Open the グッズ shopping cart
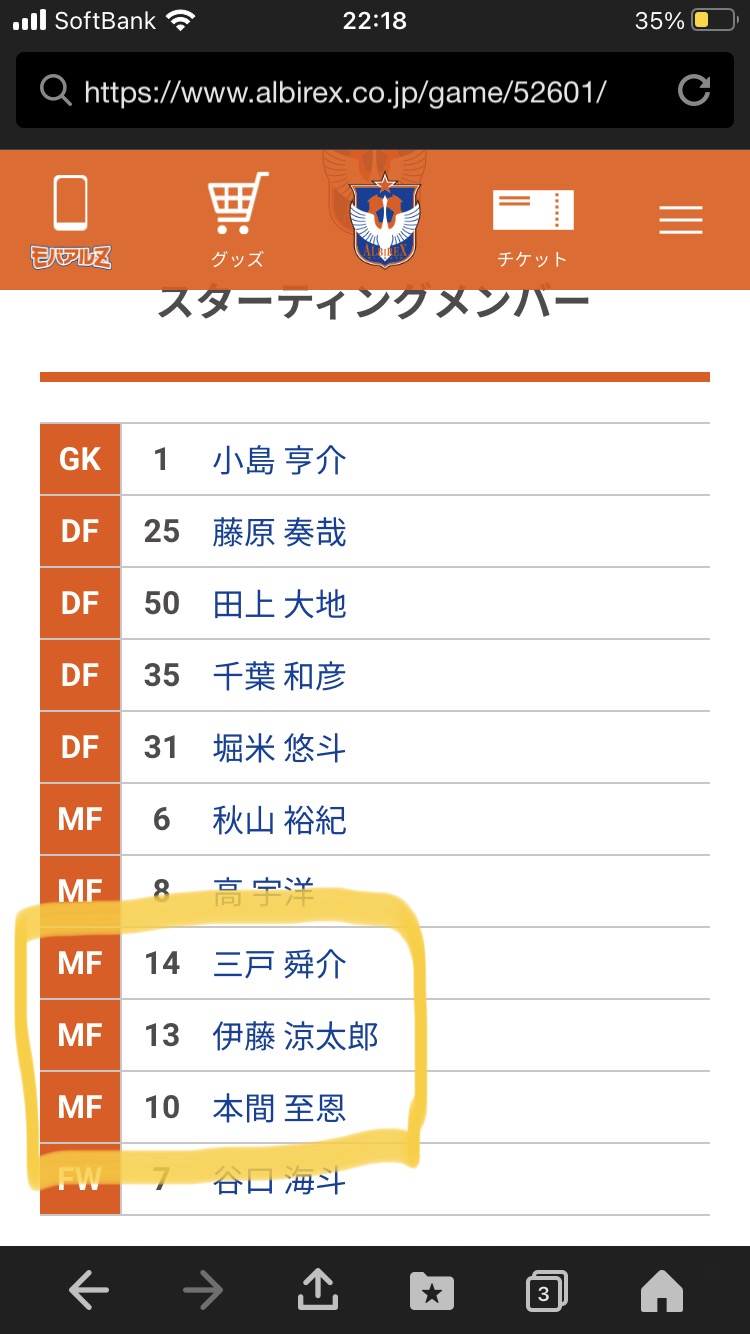750x1334 pixels. (x=237, y=221)
